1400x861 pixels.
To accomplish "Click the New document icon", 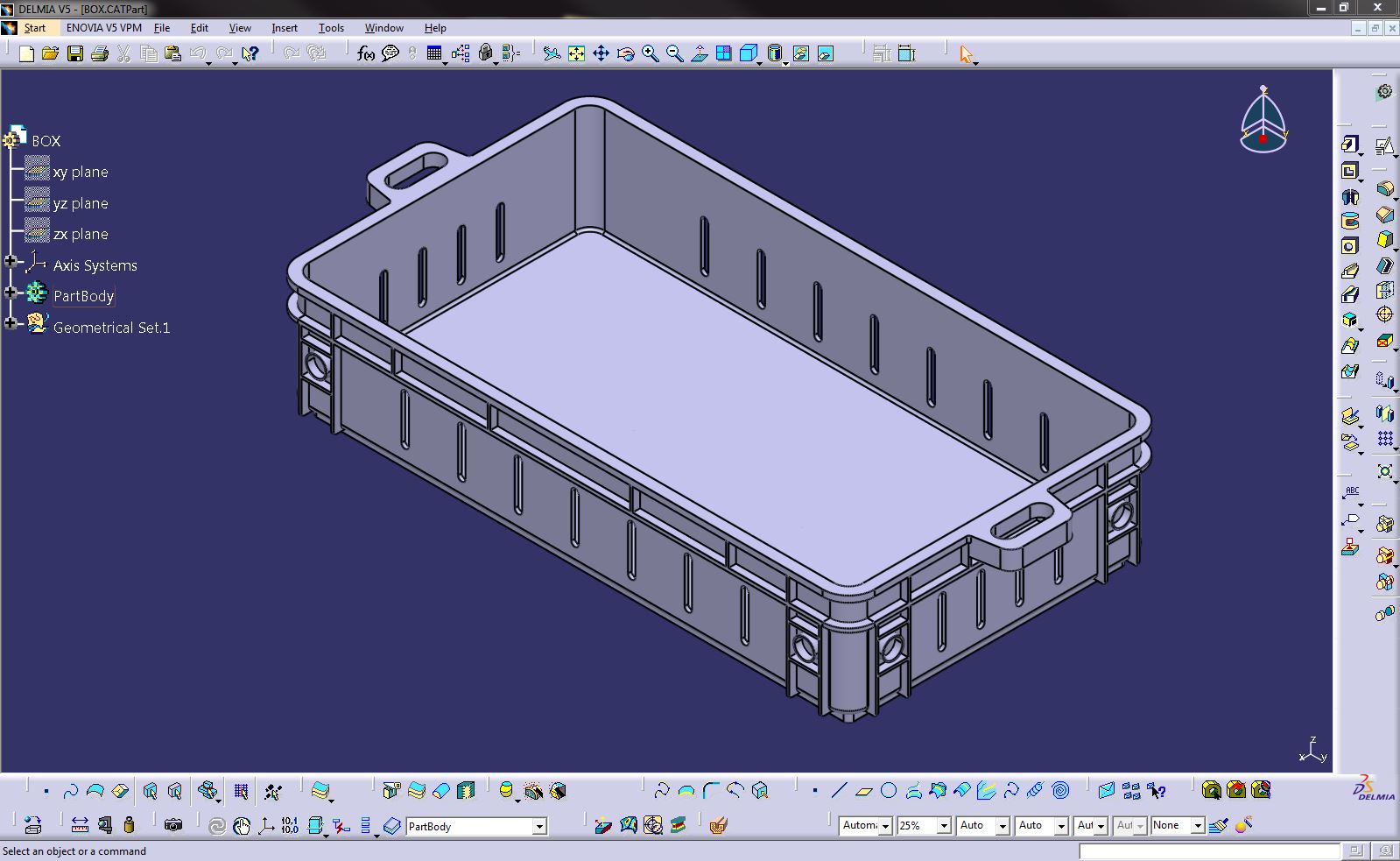I will (26, 54).
